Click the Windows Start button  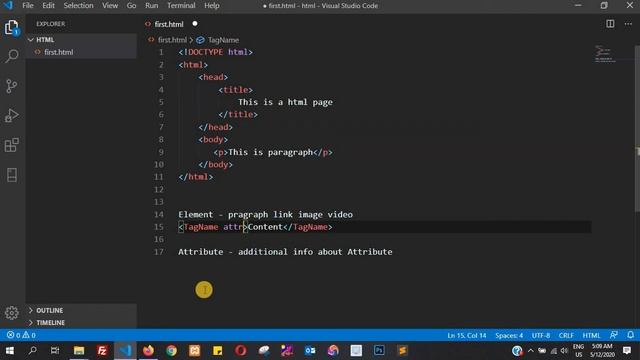click(x=9, y=351)
